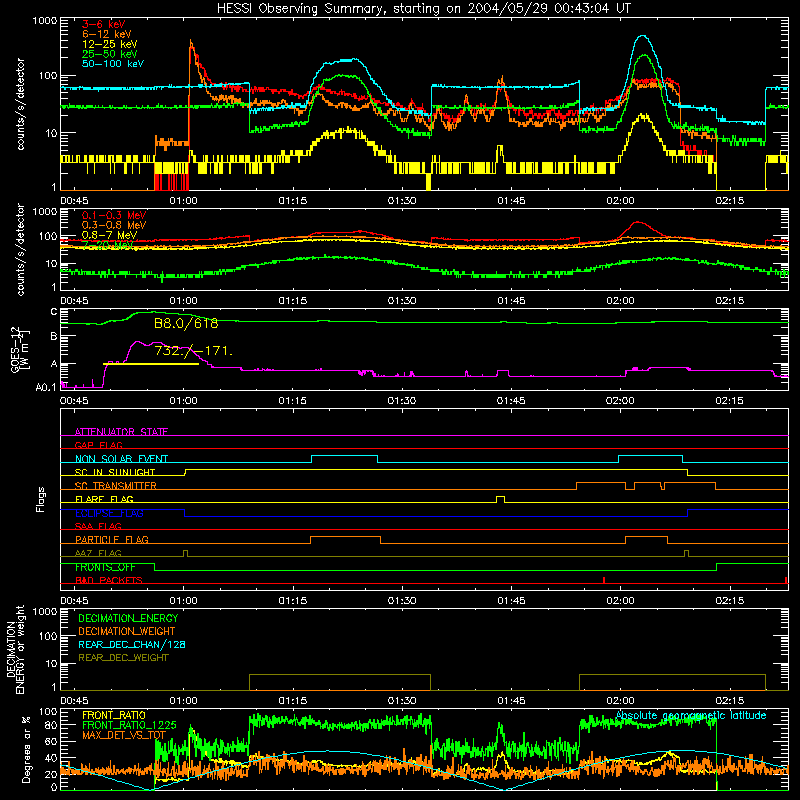Select the ECLIPSE_FLAG label

109,513
